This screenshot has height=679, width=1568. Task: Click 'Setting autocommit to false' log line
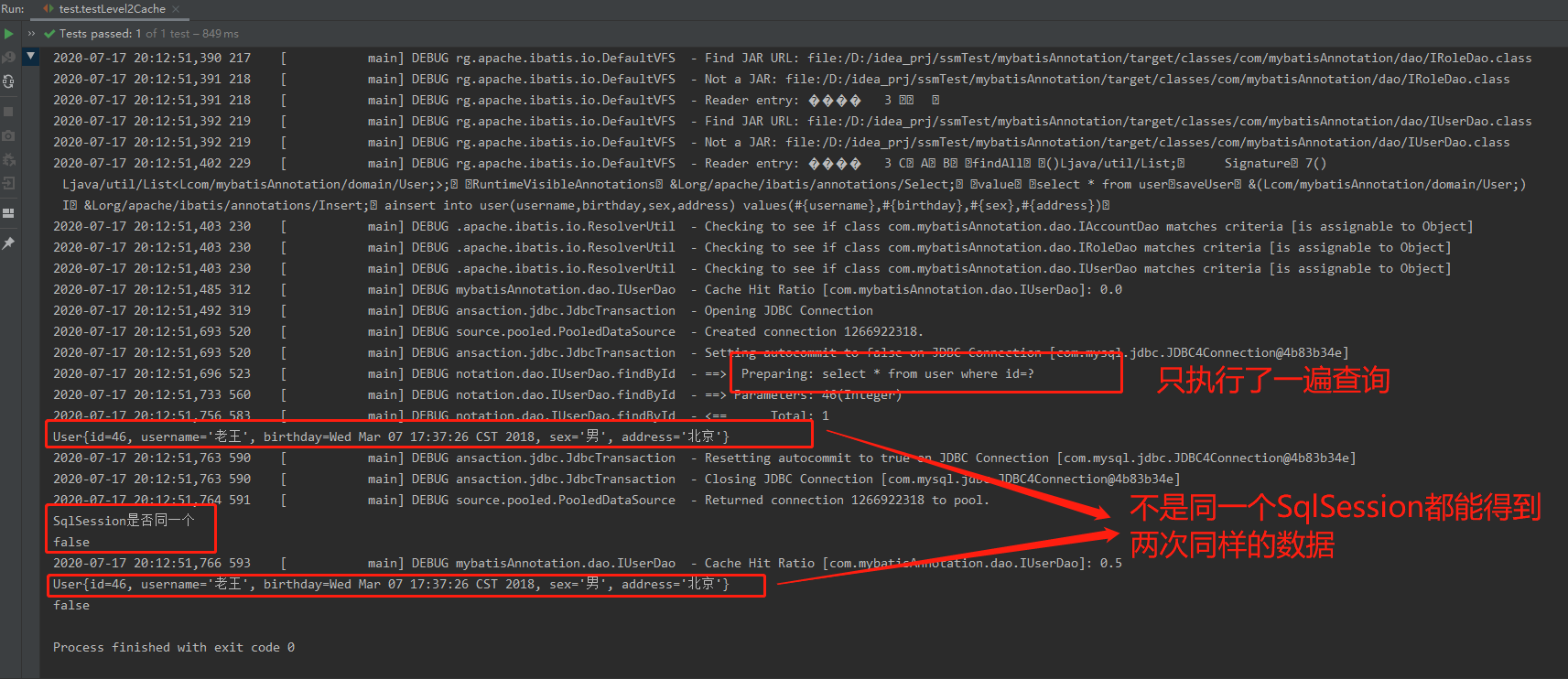point(700,352)
